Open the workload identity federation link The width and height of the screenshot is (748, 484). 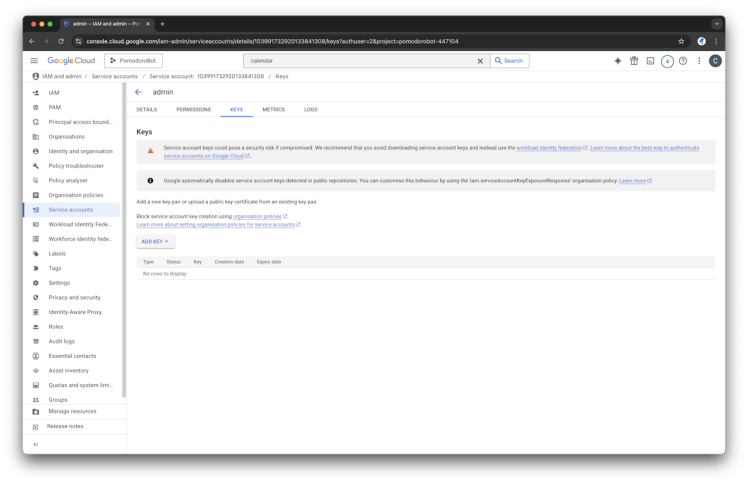(551, 148)
